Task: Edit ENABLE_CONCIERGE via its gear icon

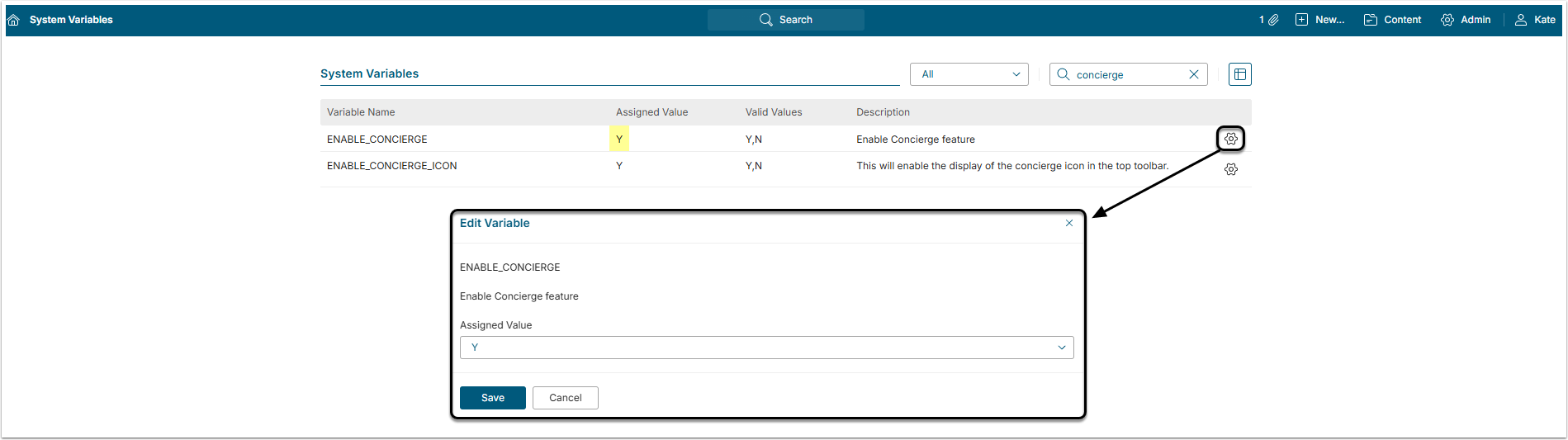Action: (1230, 139)
